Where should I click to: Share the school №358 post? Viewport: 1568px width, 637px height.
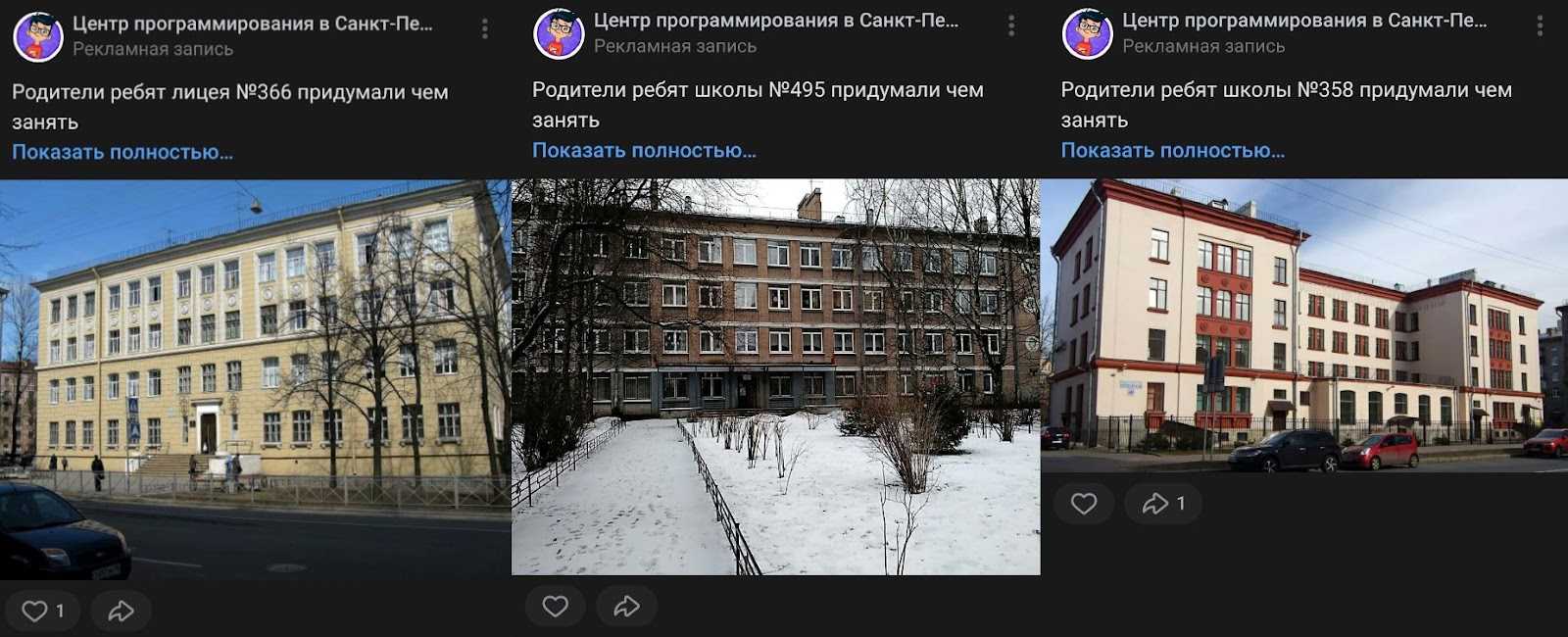point(1163,503)
